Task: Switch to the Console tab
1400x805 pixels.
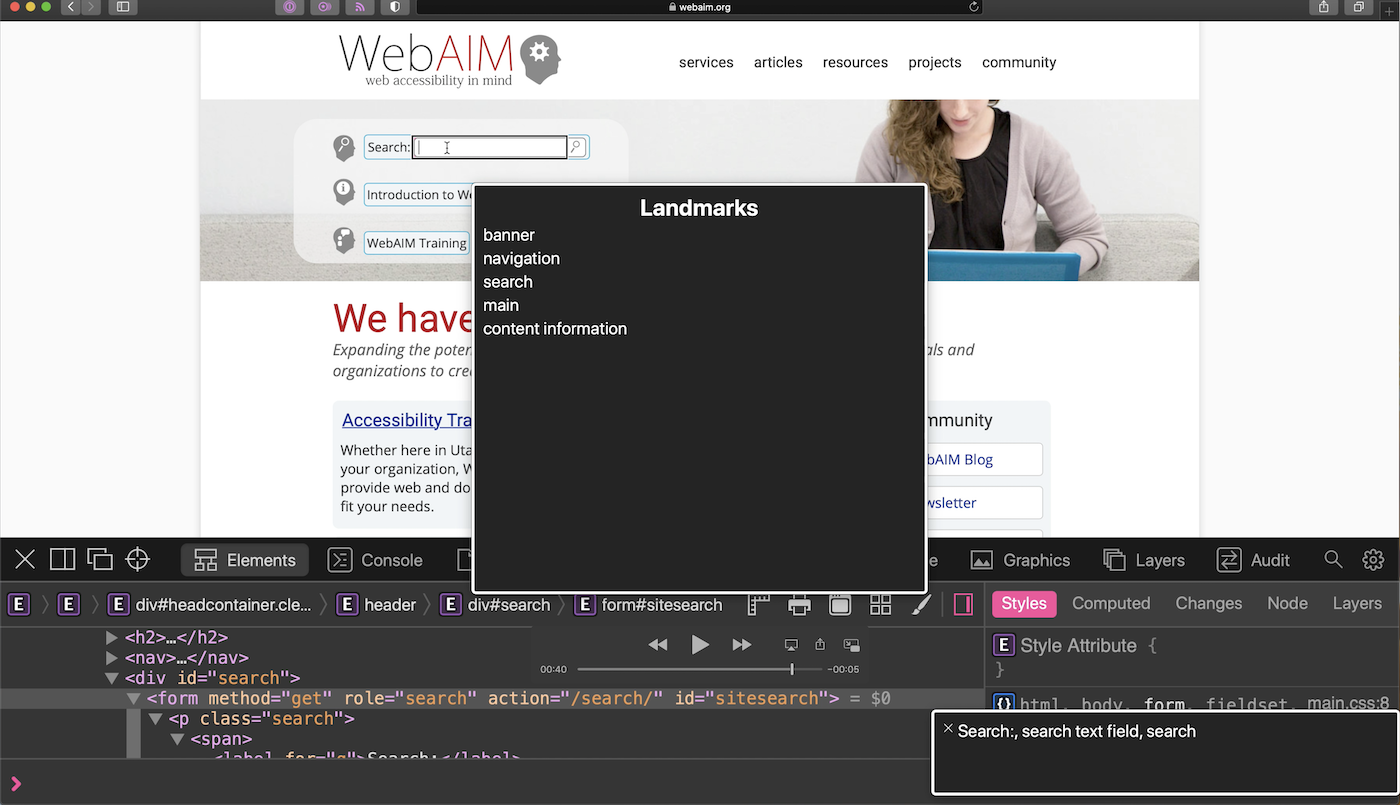Action: [x=375, y=560]
